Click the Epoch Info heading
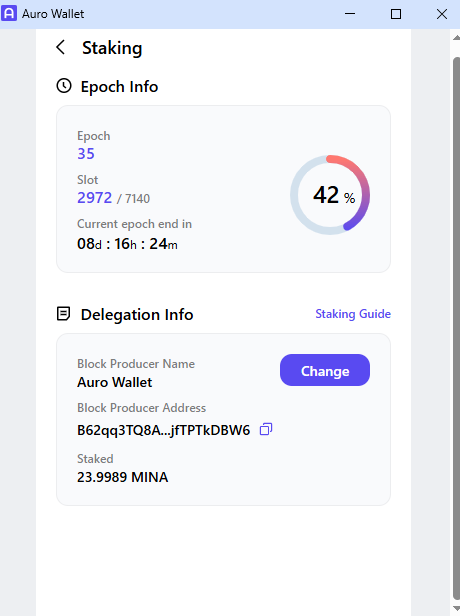 click(119, 86)
